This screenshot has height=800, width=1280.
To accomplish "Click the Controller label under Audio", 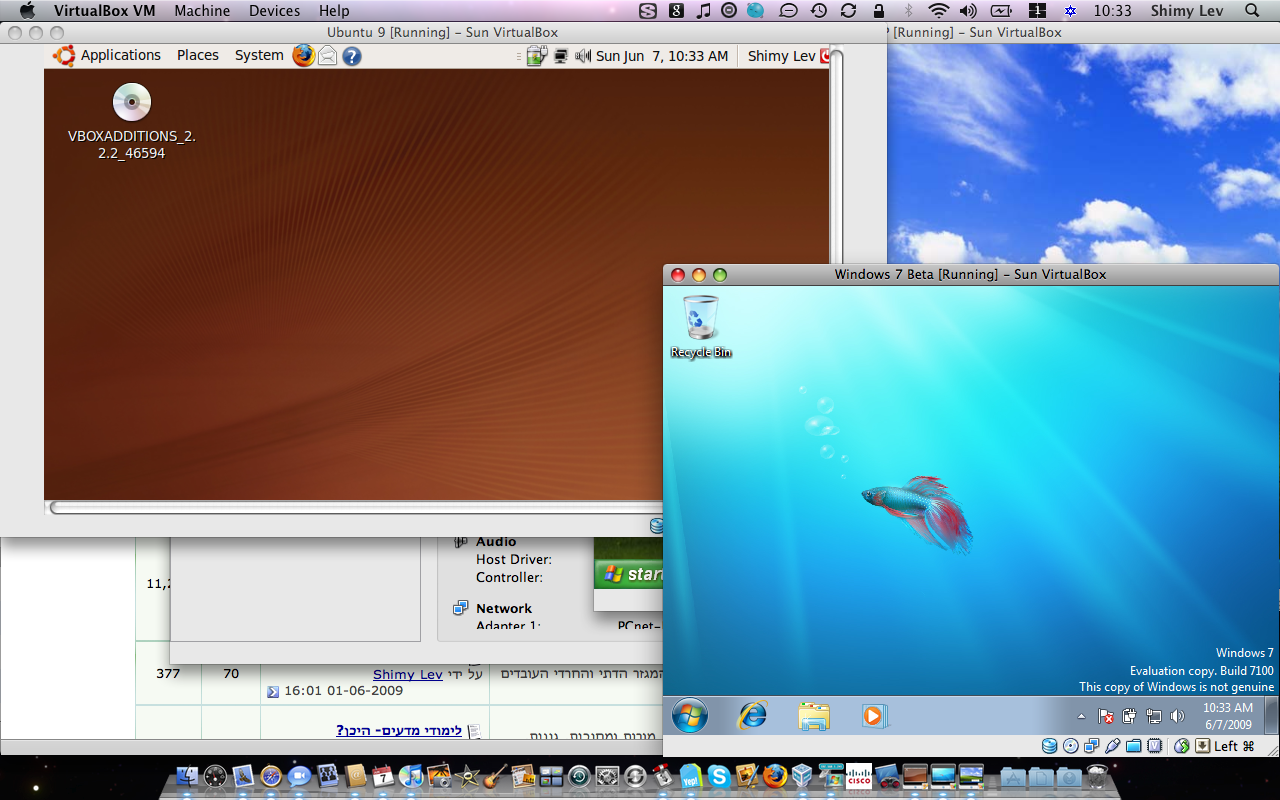I will click(x=509, y=578).
